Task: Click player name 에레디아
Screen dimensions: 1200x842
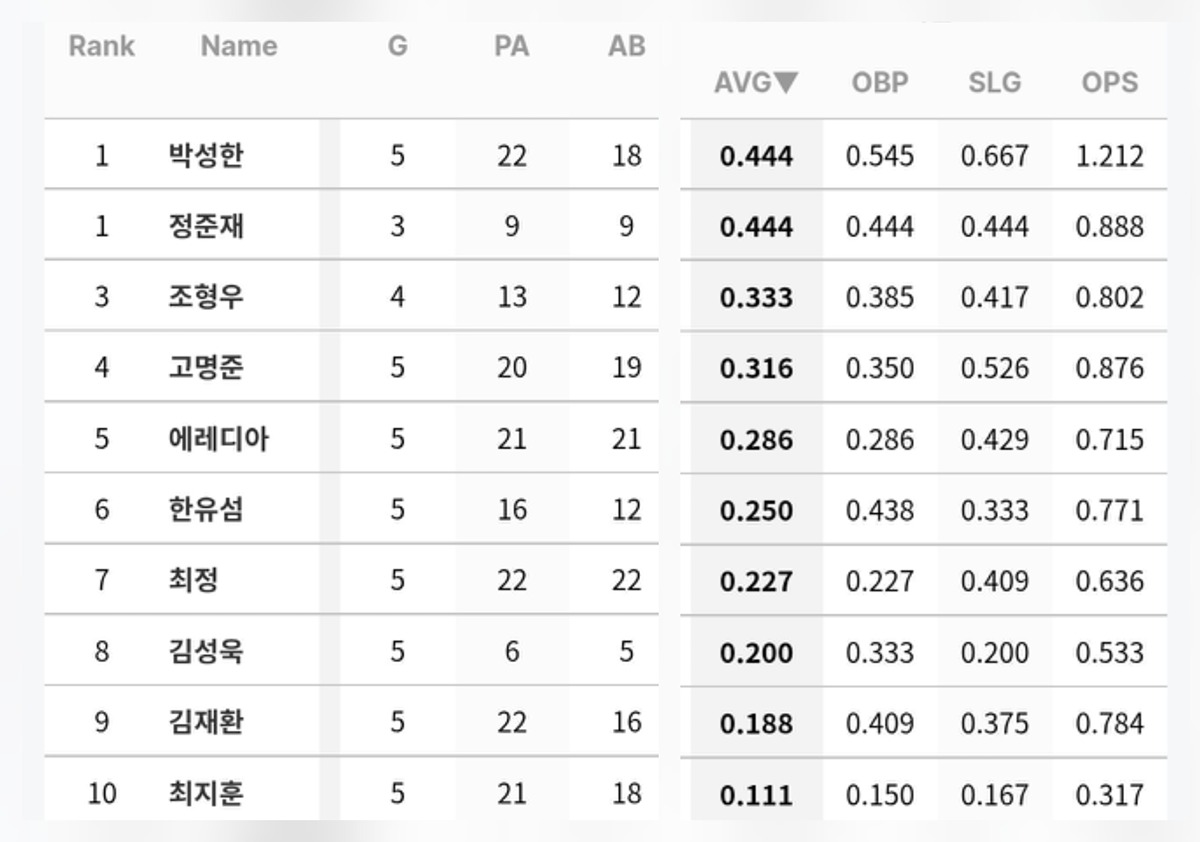Action: tap(218, 439)
